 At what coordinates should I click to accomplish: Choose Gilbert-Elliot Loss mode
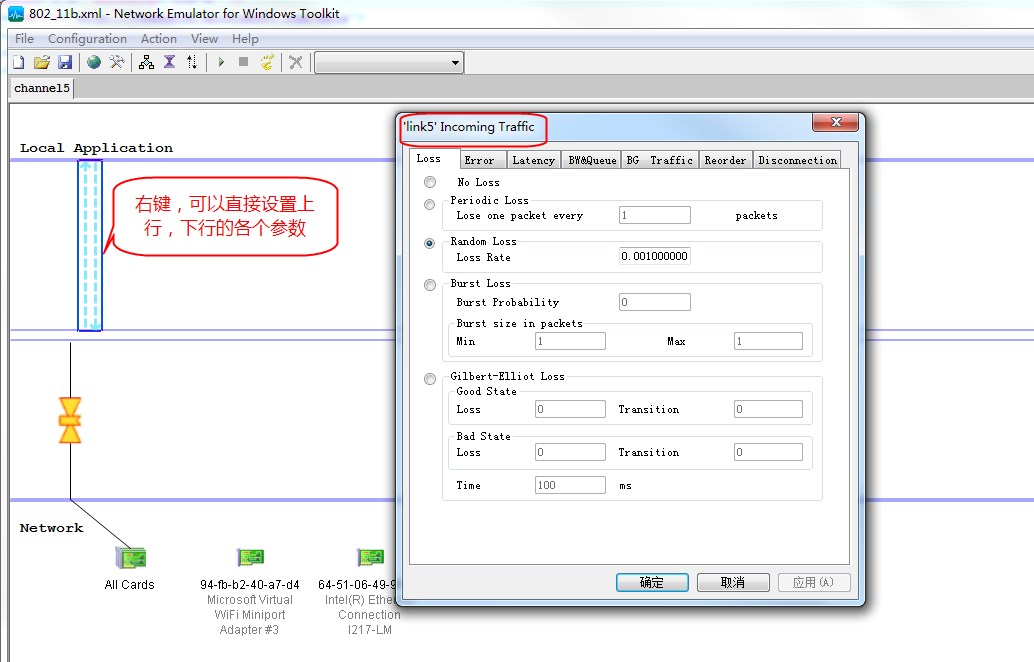429,378
